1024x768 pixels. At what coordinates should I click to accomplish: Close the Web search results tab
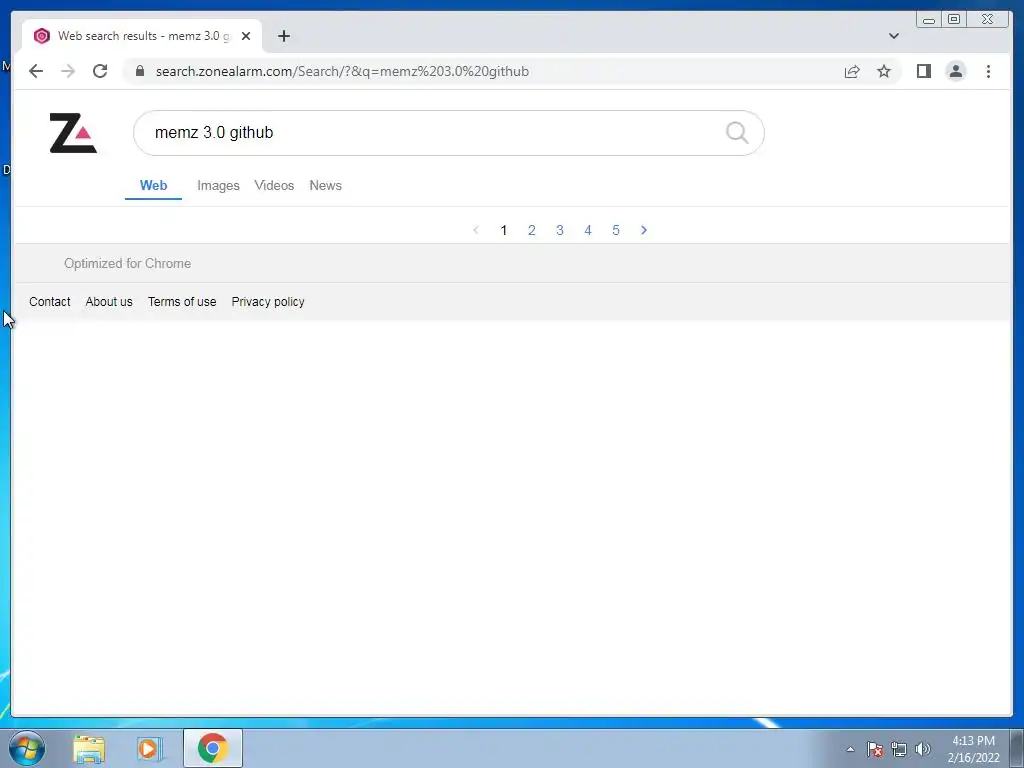point(246,36)
